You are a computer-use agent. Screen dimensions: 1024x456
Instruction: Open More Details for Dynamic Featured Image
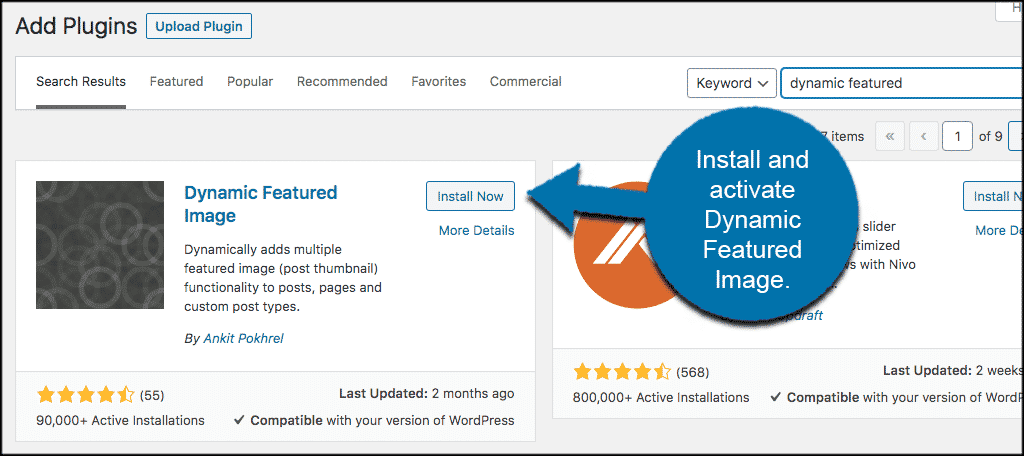click(x=477, y=231)
